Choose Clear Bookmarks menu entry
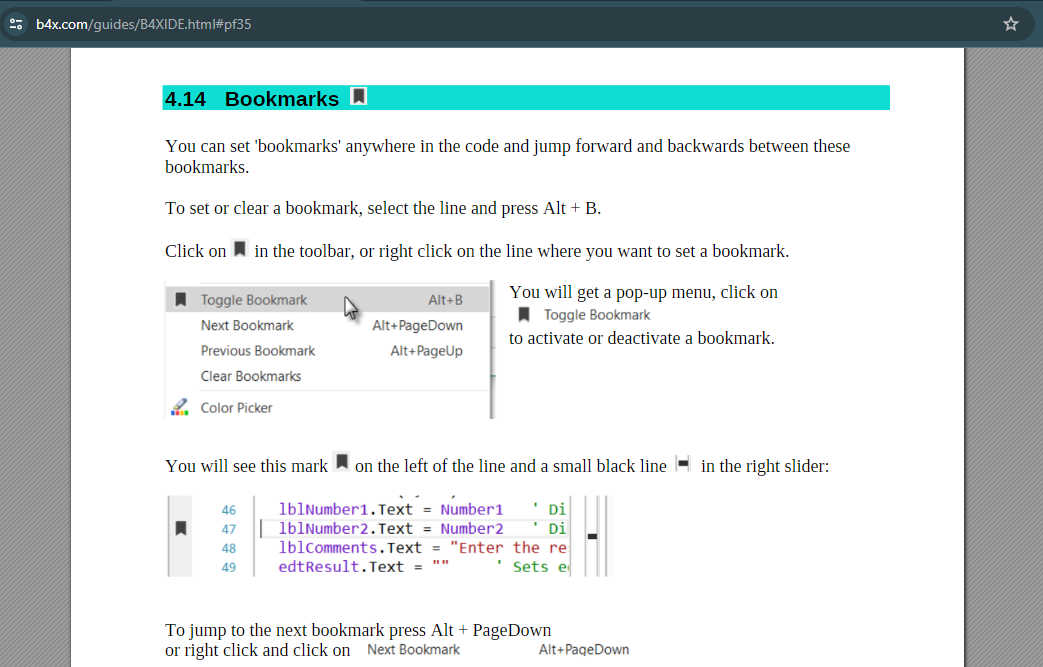Viewport: 1043px width, 667px height. pos(328,376)
